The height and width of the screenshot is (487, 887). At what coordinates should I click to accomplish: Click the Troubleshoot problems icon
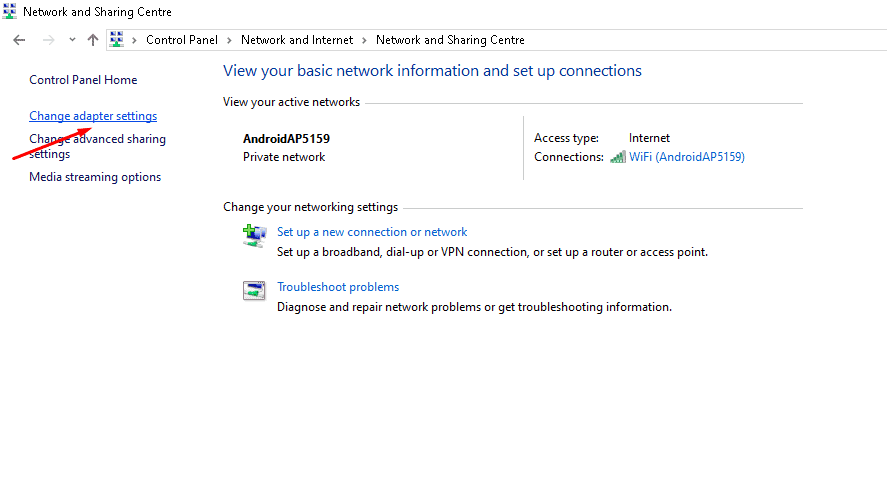[254, 291]
